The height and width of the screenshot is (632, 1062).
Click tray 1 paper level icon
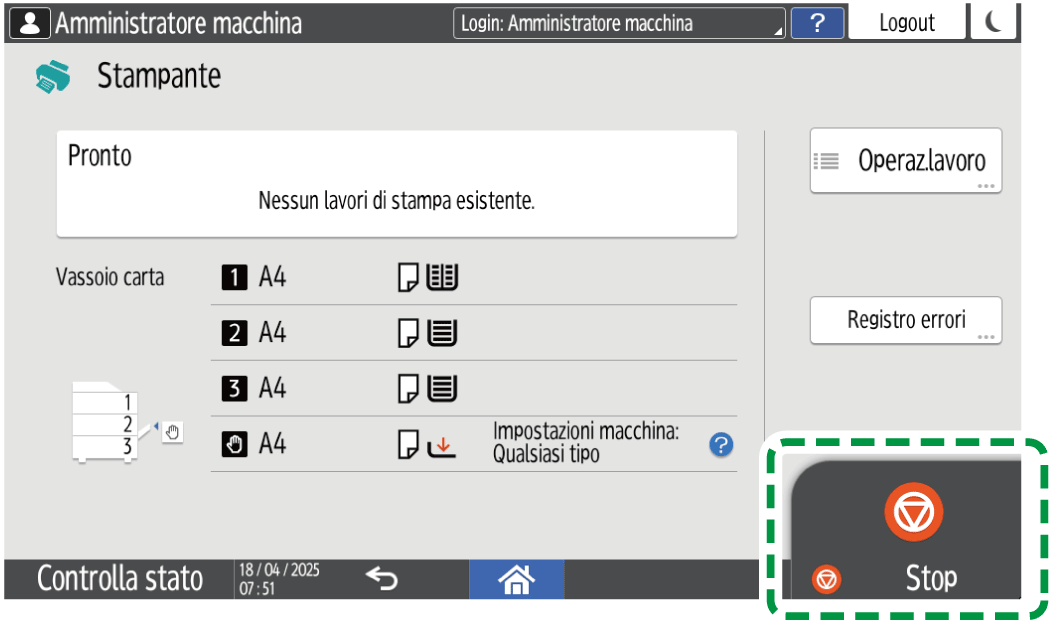click(x=442, y=278)
